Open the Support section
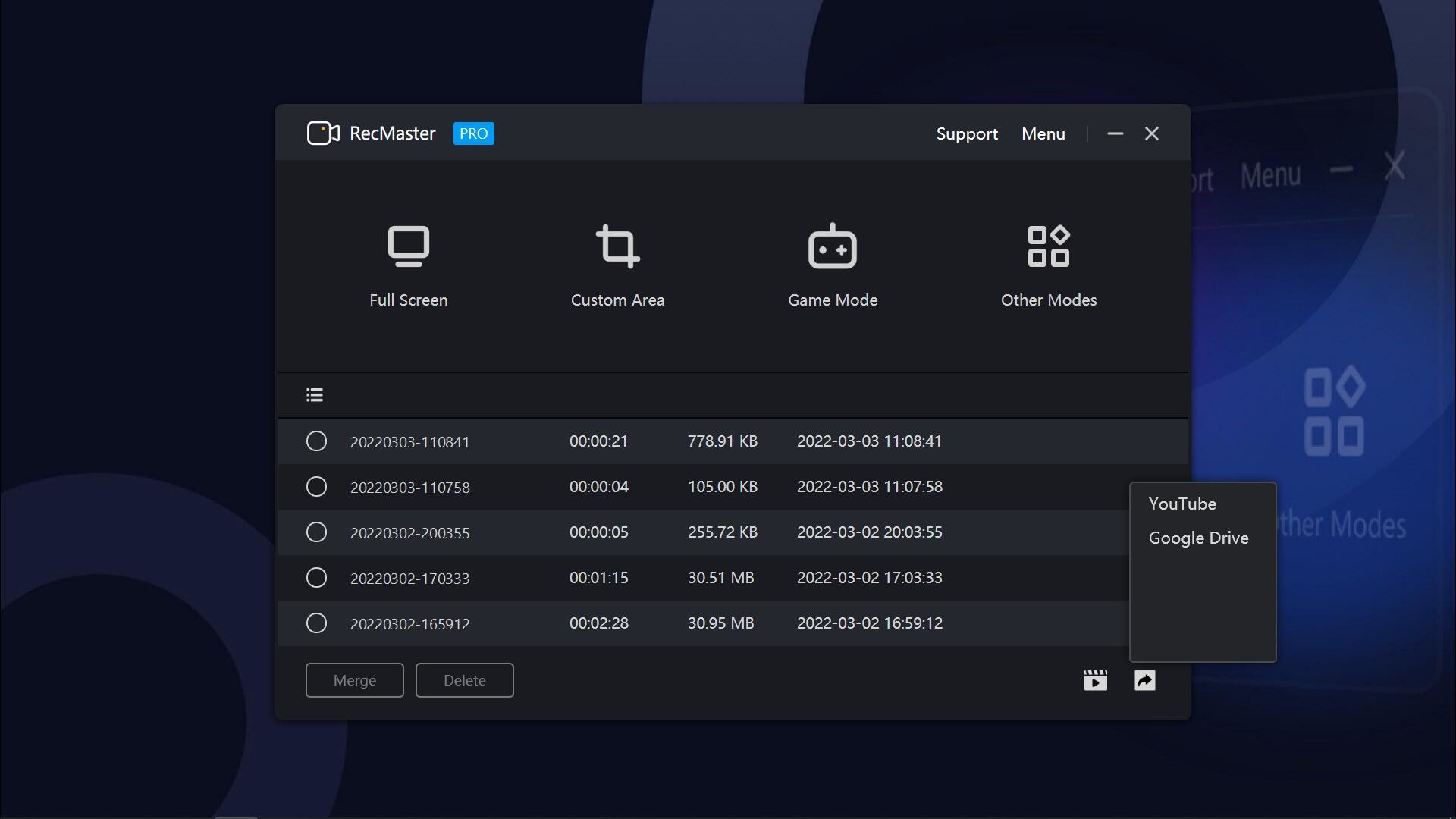Image resolution: width=1456 pixels, height=819 pixels. (967, 133)
